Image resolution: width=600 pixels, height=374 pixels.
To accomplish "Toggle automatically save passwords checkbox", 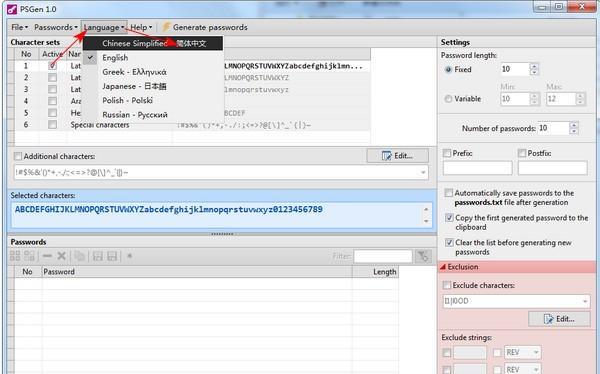I will coord(448,193).
